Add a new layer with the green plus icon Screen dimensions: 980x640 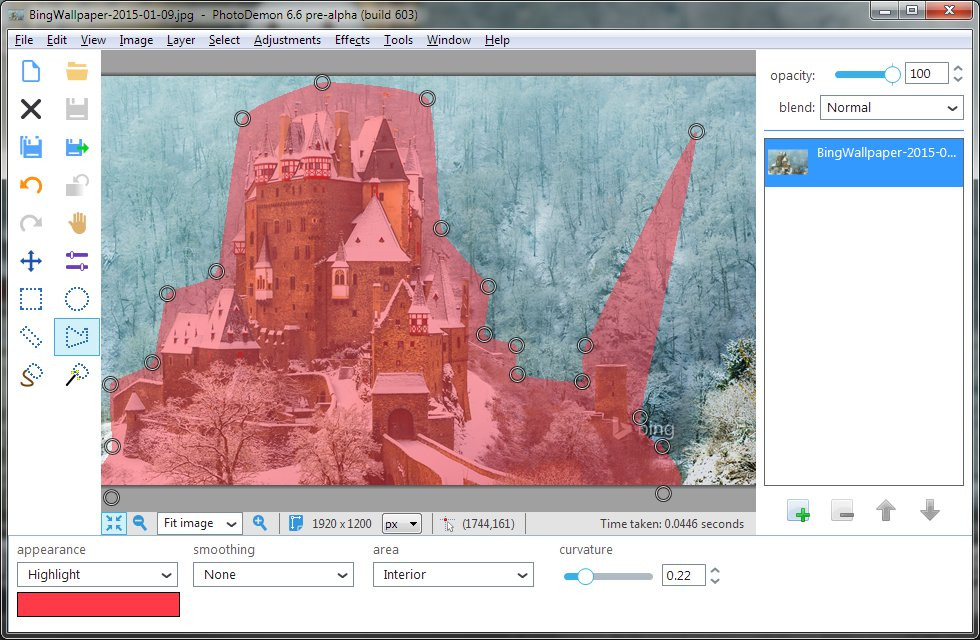click(799, 511)
